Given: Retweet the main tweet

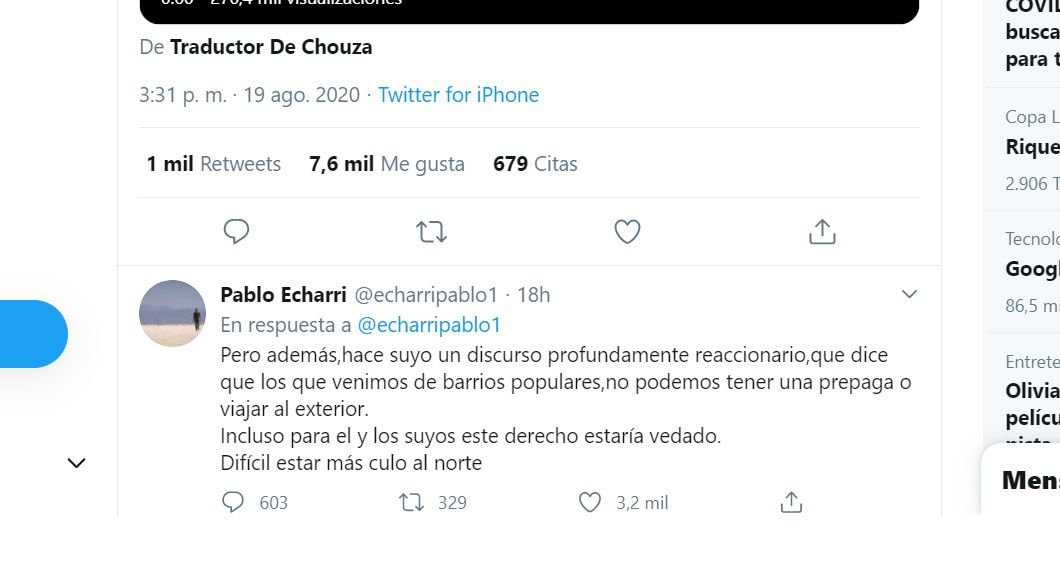Looking at the screenshot, I should click(431, 232).
